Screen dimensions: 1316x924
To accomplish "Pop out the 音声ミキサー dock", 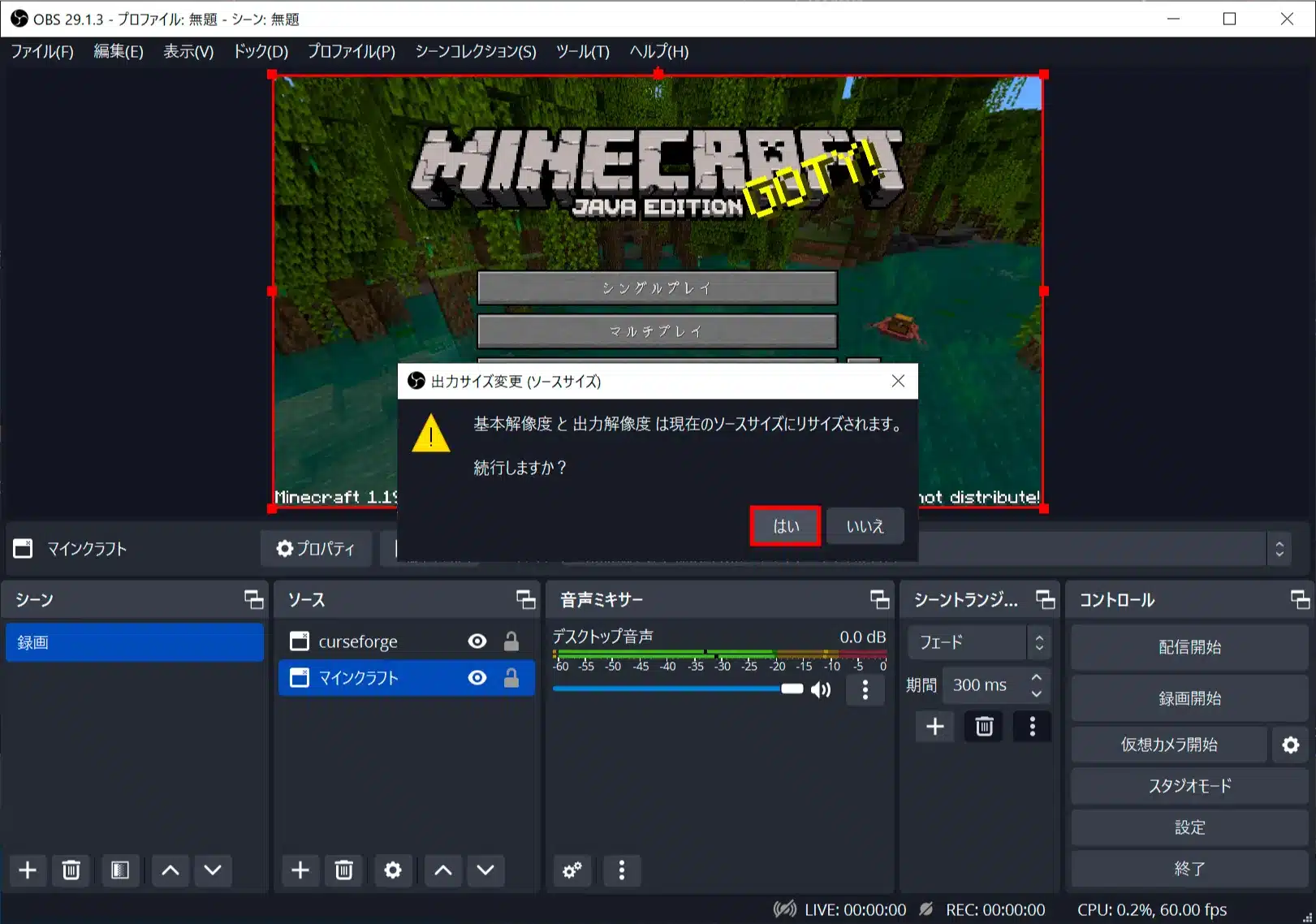I will pyautogui.click(x=880, y=599).
